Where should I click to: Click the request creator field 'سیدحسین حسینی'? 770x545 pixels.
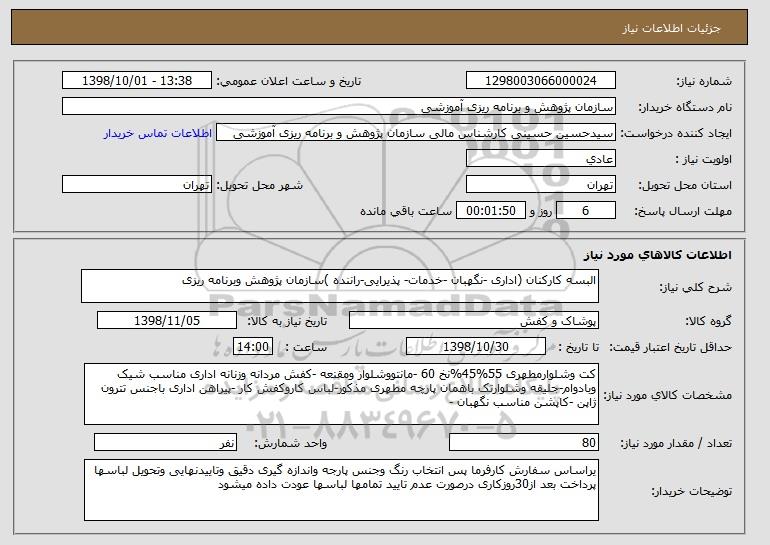click(416, 133)
